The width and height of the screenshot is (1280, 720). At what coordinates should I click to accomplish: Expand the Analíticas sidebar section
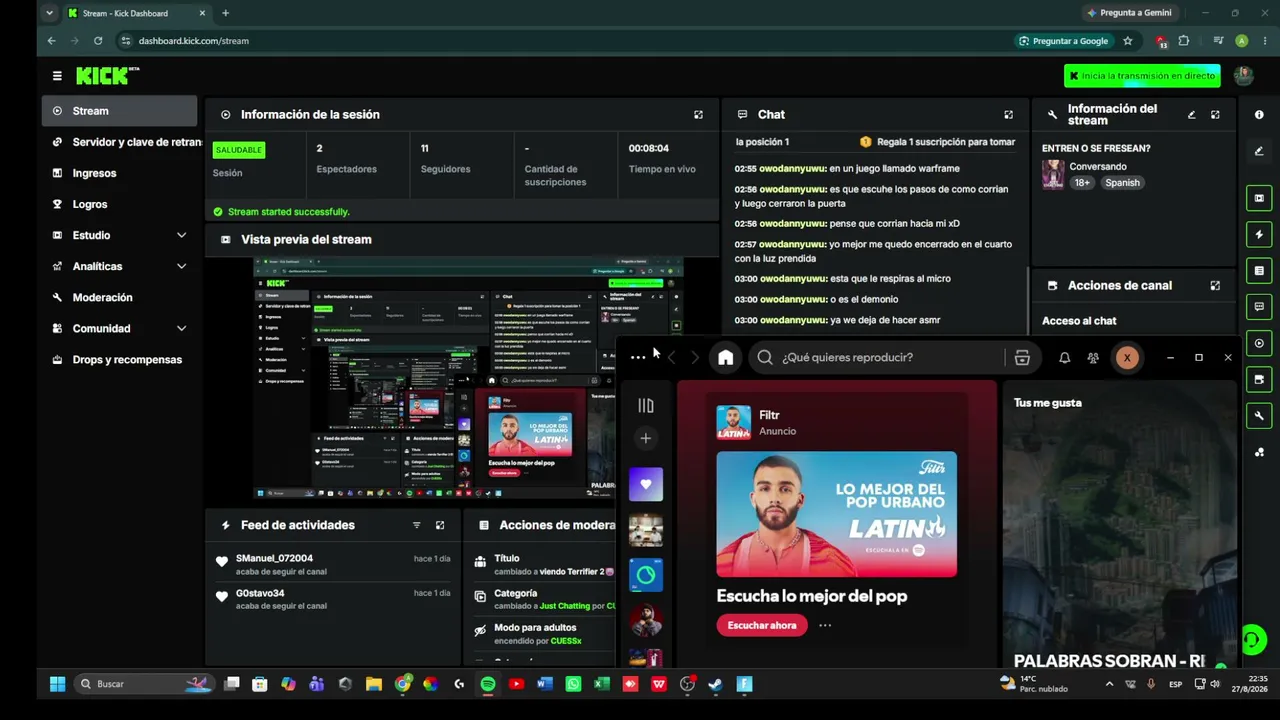pos(119,266)
